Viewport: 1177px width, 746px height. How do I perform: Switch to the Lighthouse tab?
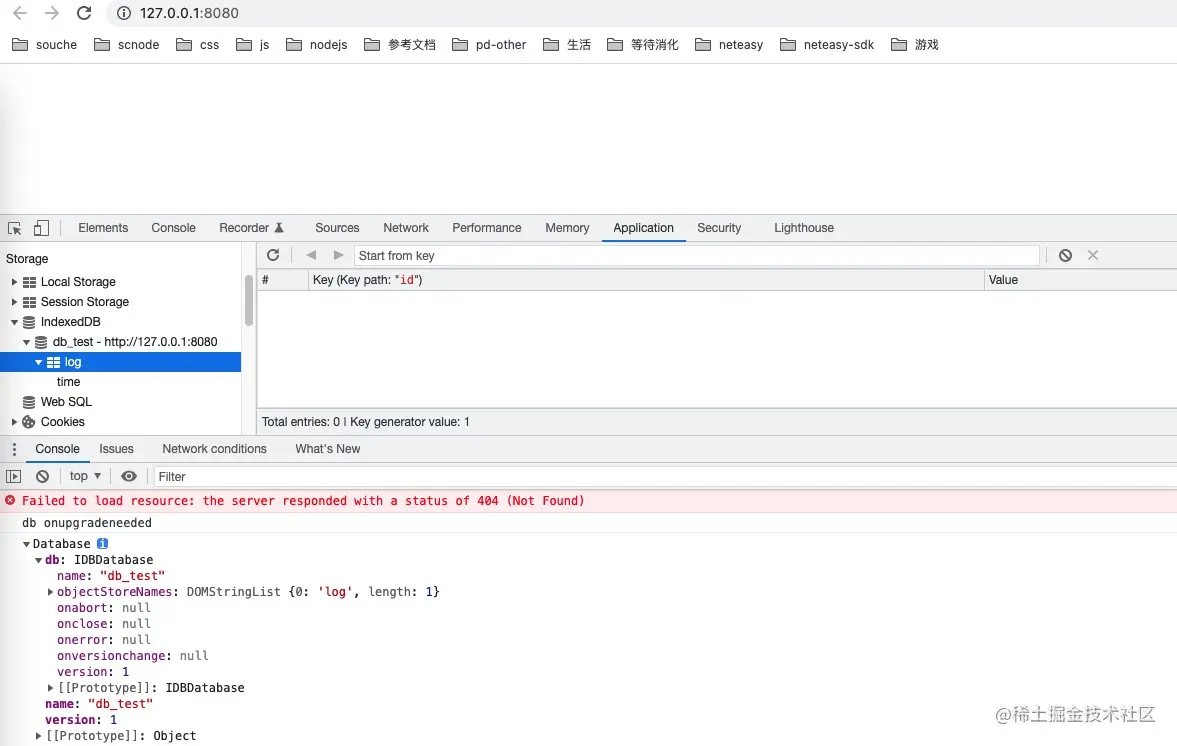click(x=804, y=228)
